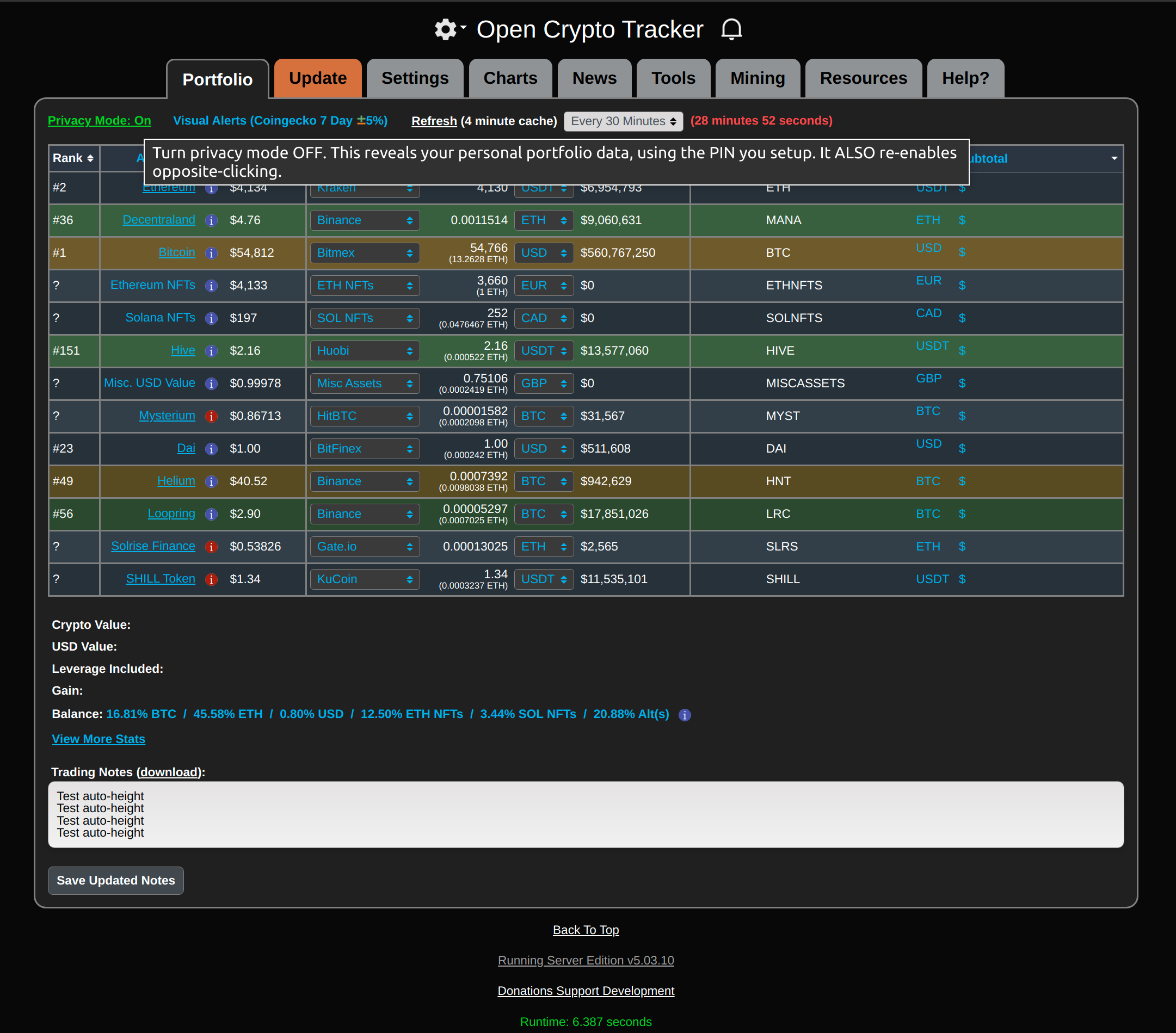Switch to the Update tab
Viewport: 1176px width, 1033px height.
point(318,78)
